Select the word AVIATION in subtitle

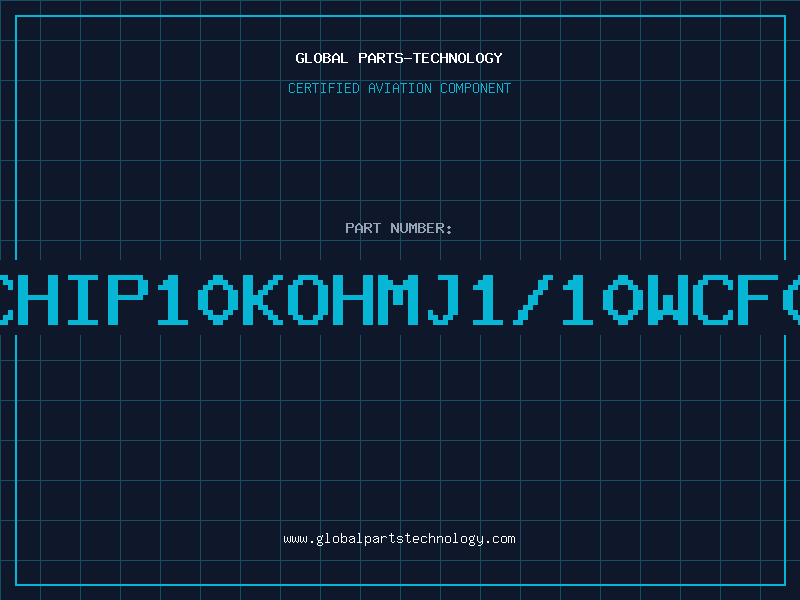coord(400,88)
